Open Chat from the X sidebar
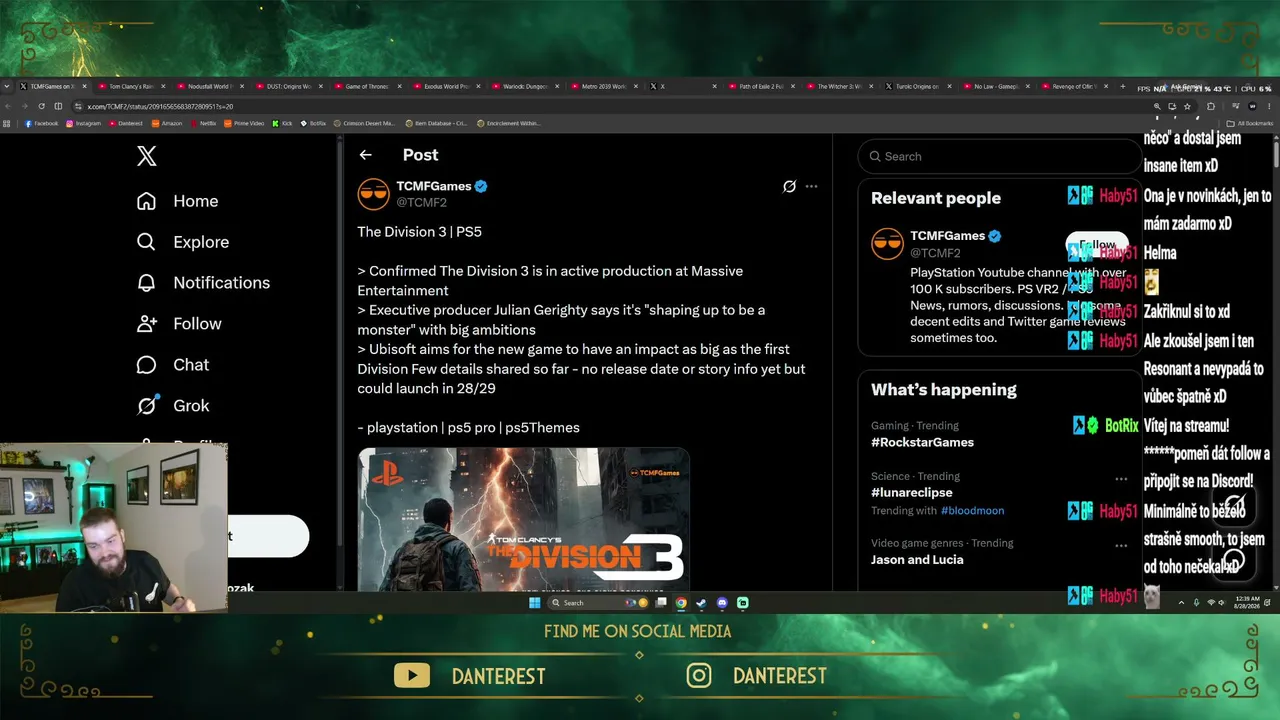 tap(172, 365)
